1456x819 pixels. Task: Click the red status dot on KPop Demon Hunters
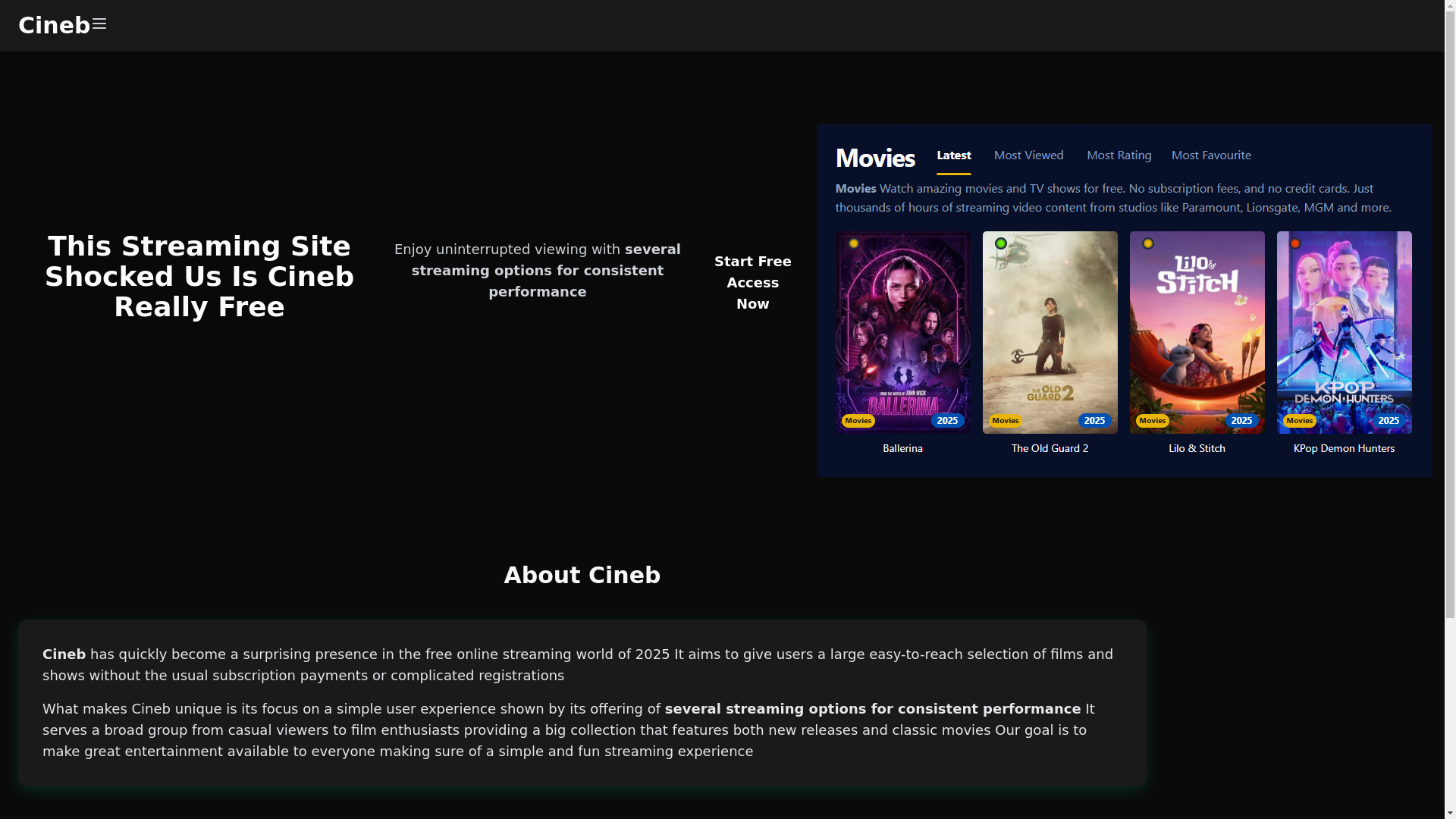[x=1295, y=243]
